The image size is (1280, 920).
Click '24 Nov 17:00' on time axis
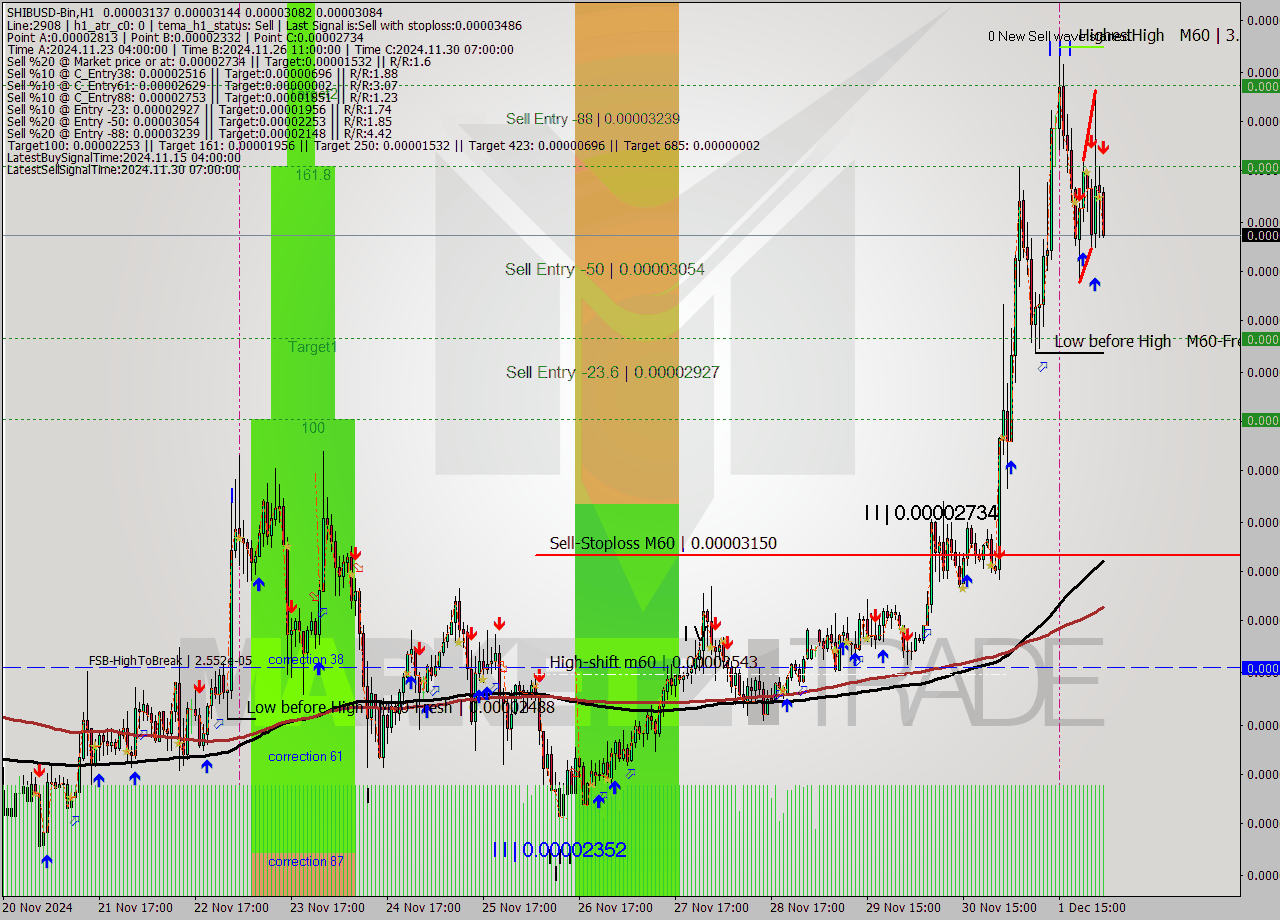click(423, 908)
